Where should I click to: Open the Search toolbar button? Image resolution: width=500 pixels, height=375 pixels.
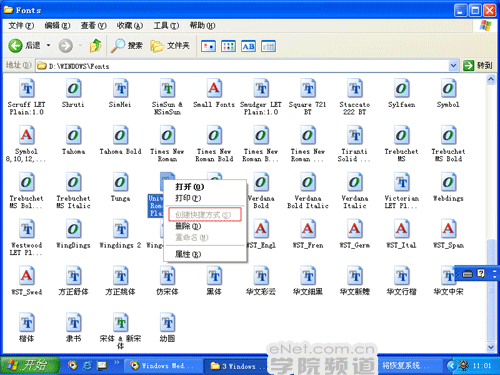[x=127, y=46]
